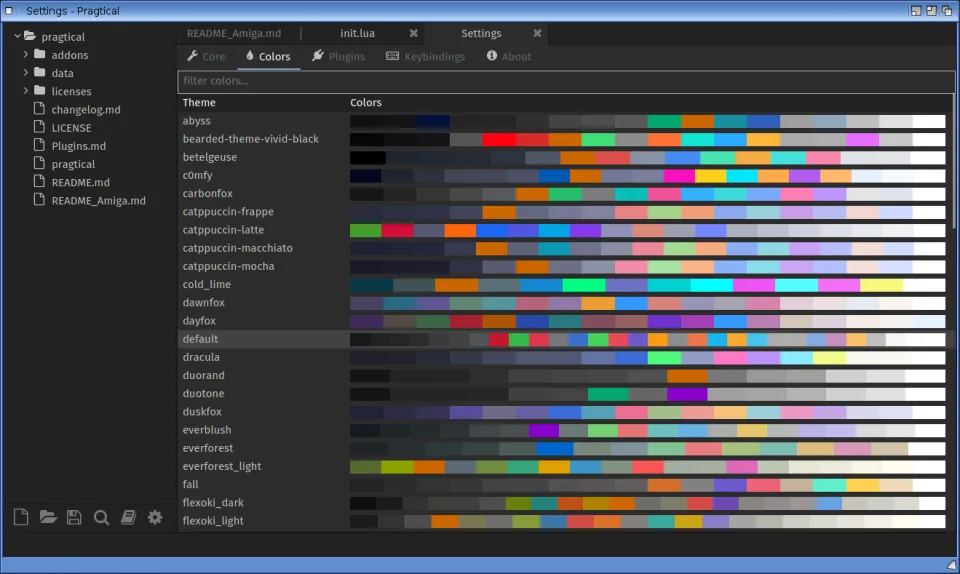Click the book icon in bottom toolbar
Image resolution: width=960 pixels, height=574 pixels.
(x=128, y=517)
